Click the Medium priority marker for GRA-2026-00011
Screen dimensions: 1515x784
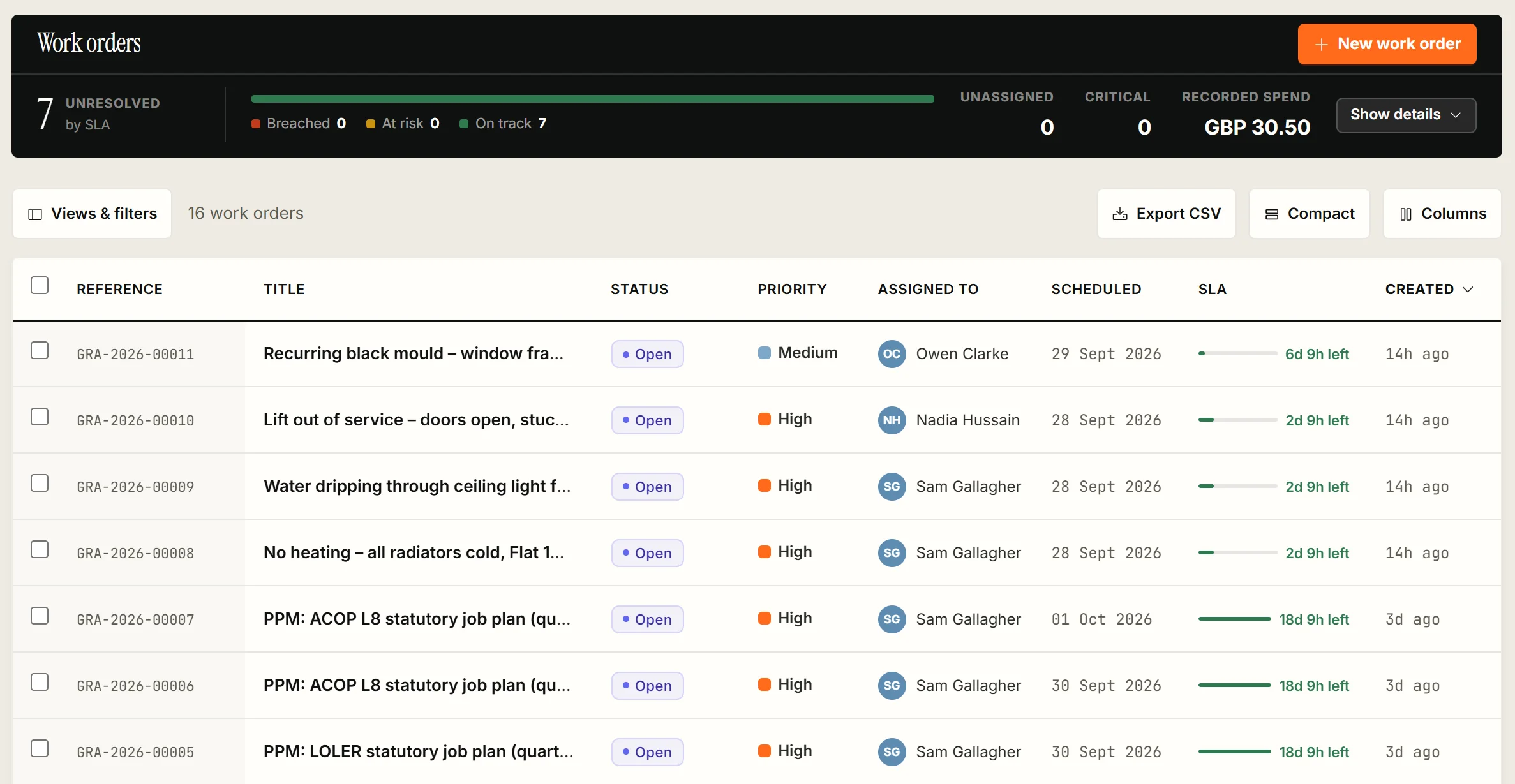pos(764,353)
